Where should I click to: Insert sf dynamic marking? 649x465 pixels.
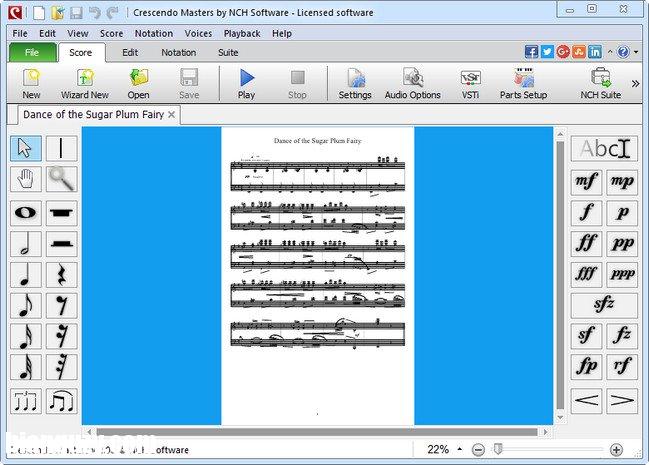(x=587, y=335)
